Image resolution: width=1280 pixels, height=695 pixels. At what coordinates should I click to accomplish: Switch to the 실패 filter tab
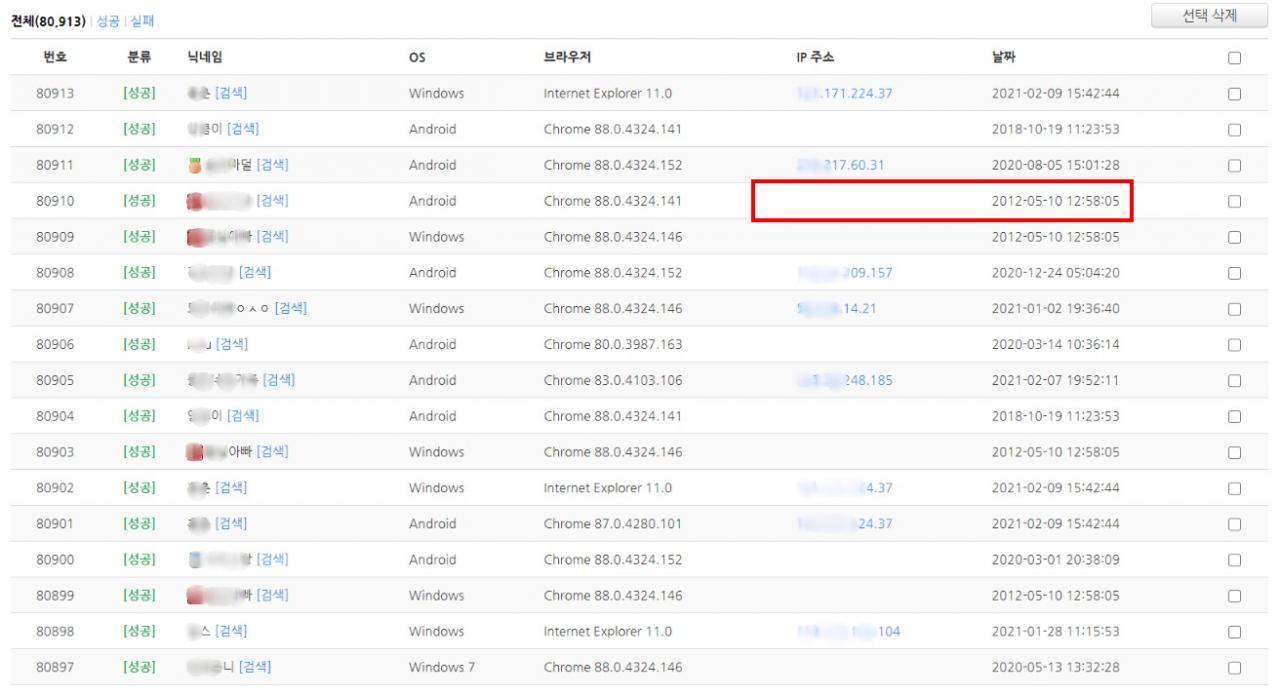pyautogui.click(x=143, y=21)
